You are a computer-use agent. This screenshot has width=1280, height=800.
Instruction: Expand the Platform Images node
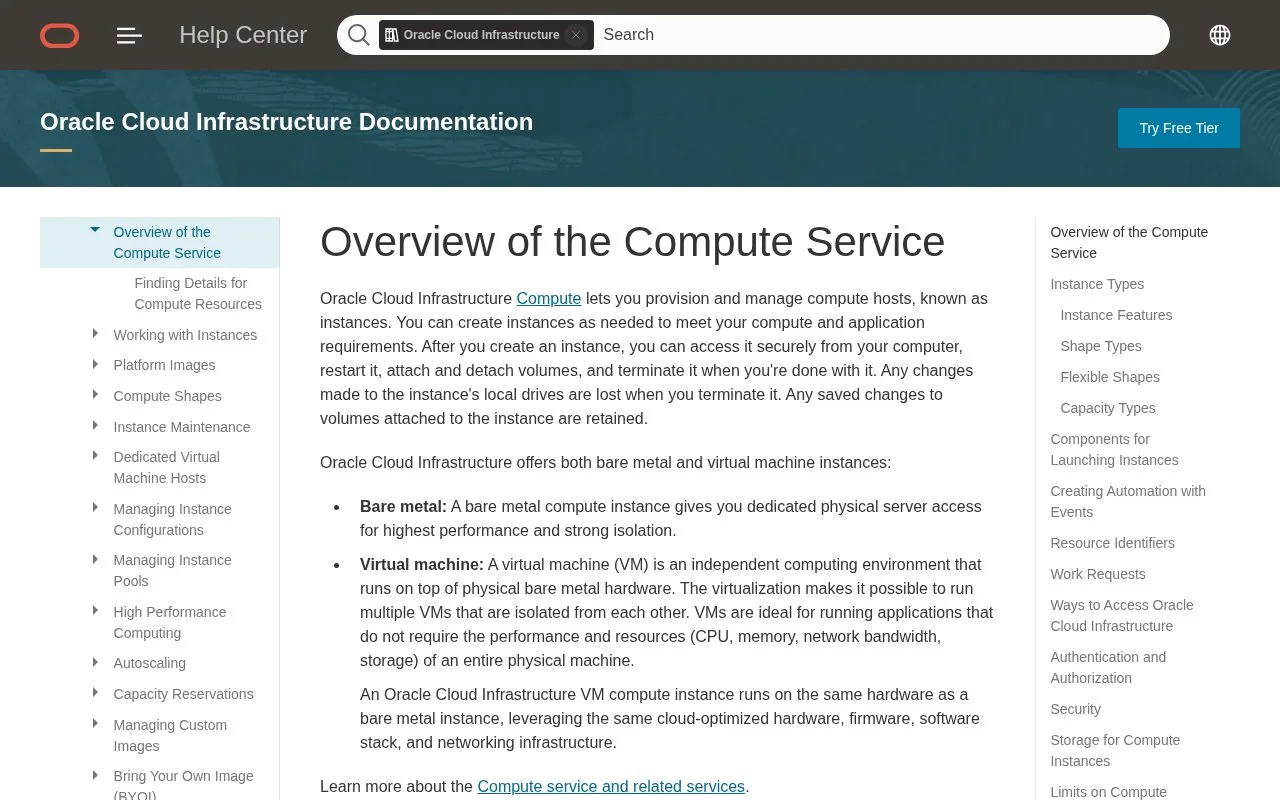(95, 364)
